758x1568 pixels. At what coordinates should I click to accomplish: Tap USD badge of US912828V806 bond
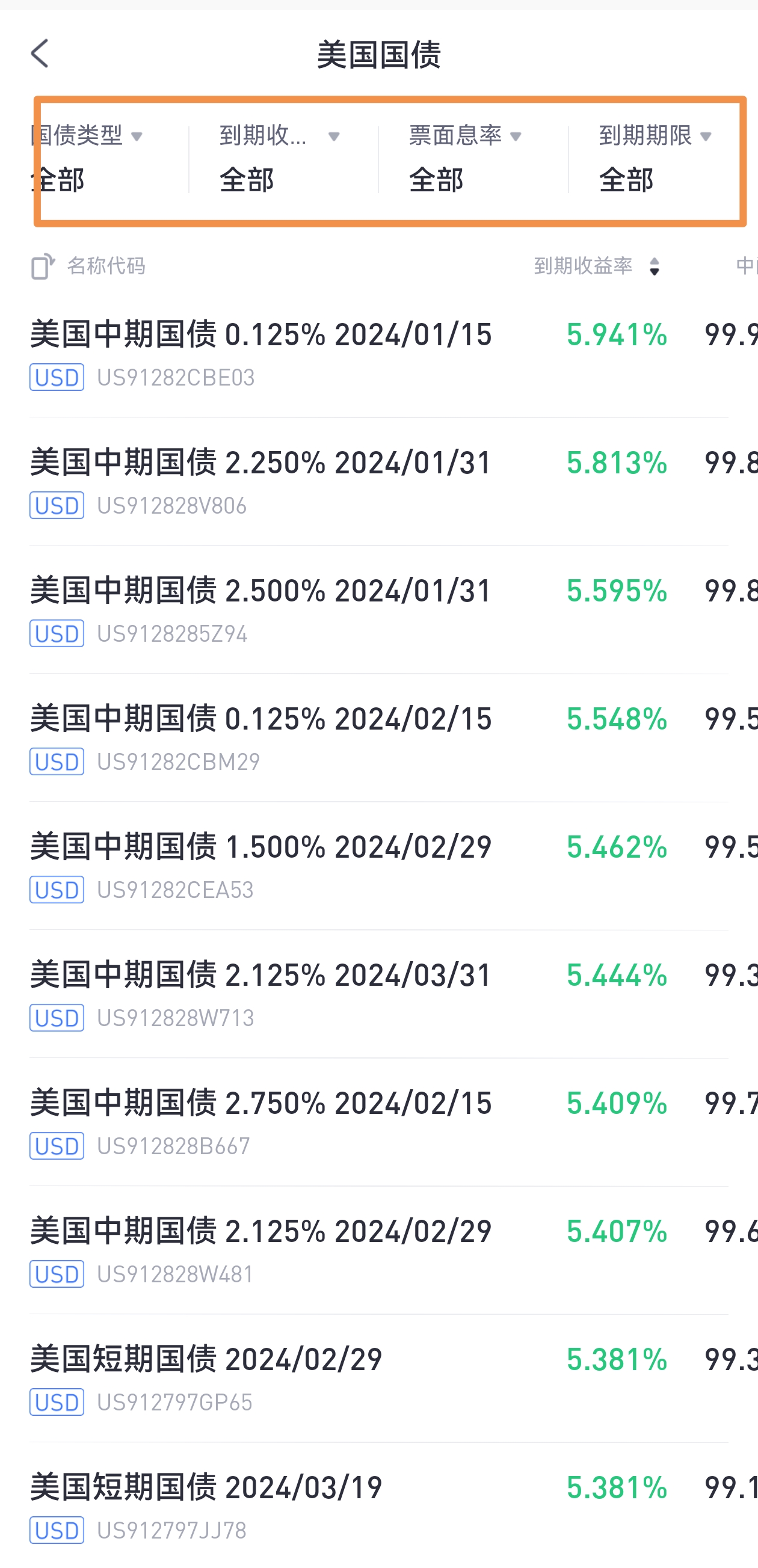click(57, 505)
